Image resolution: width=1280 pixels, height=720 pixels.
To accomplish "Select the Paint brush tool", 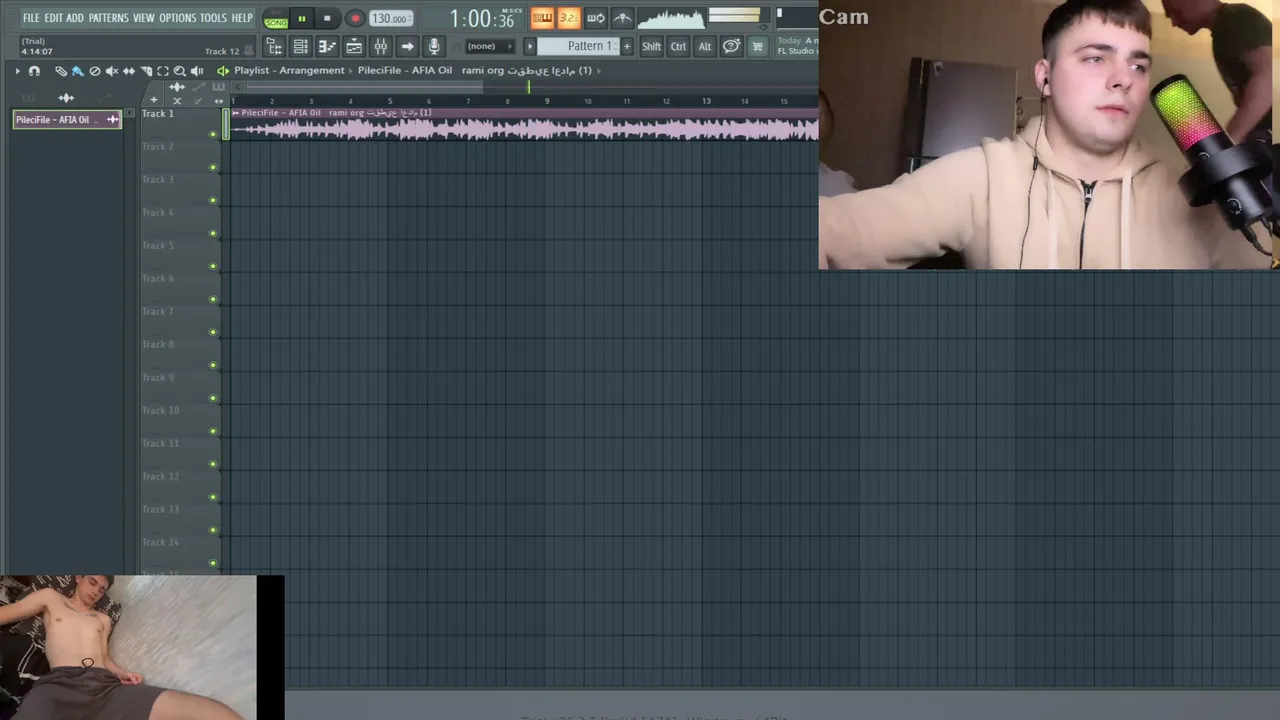I will 78,71.
